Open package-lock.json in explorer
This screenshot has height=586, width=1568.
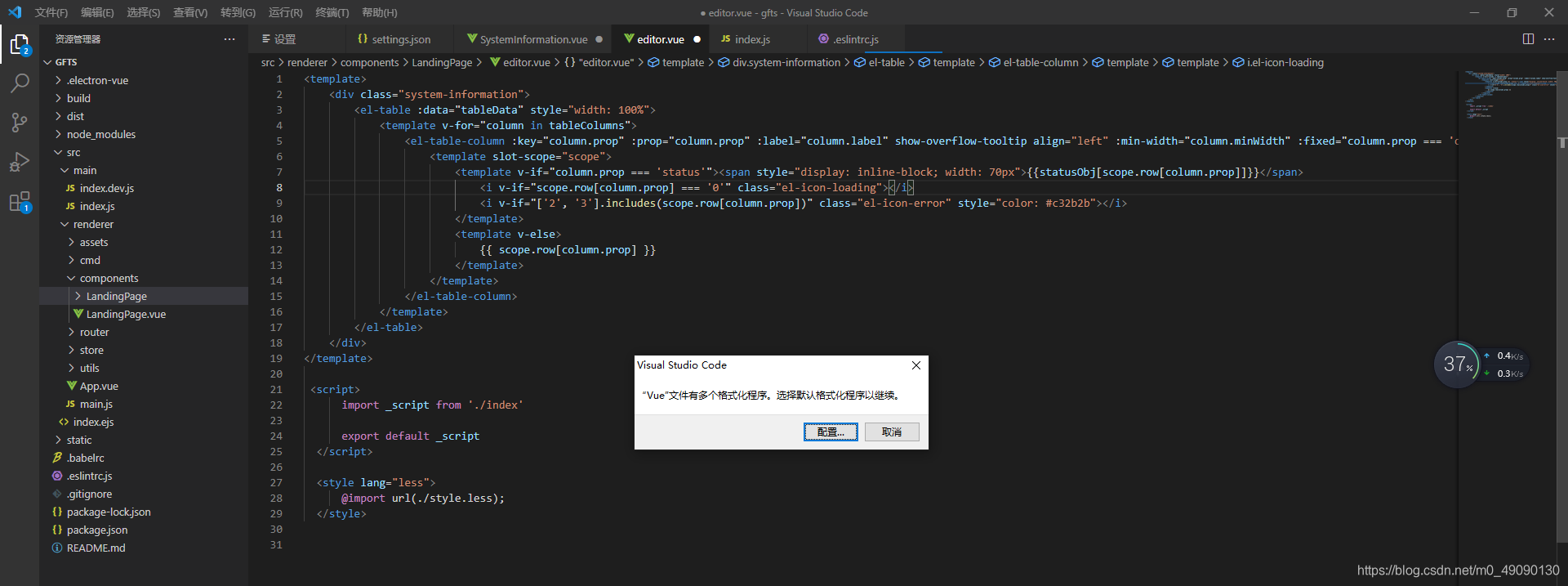pyautogui.click(x=144, y=512)
